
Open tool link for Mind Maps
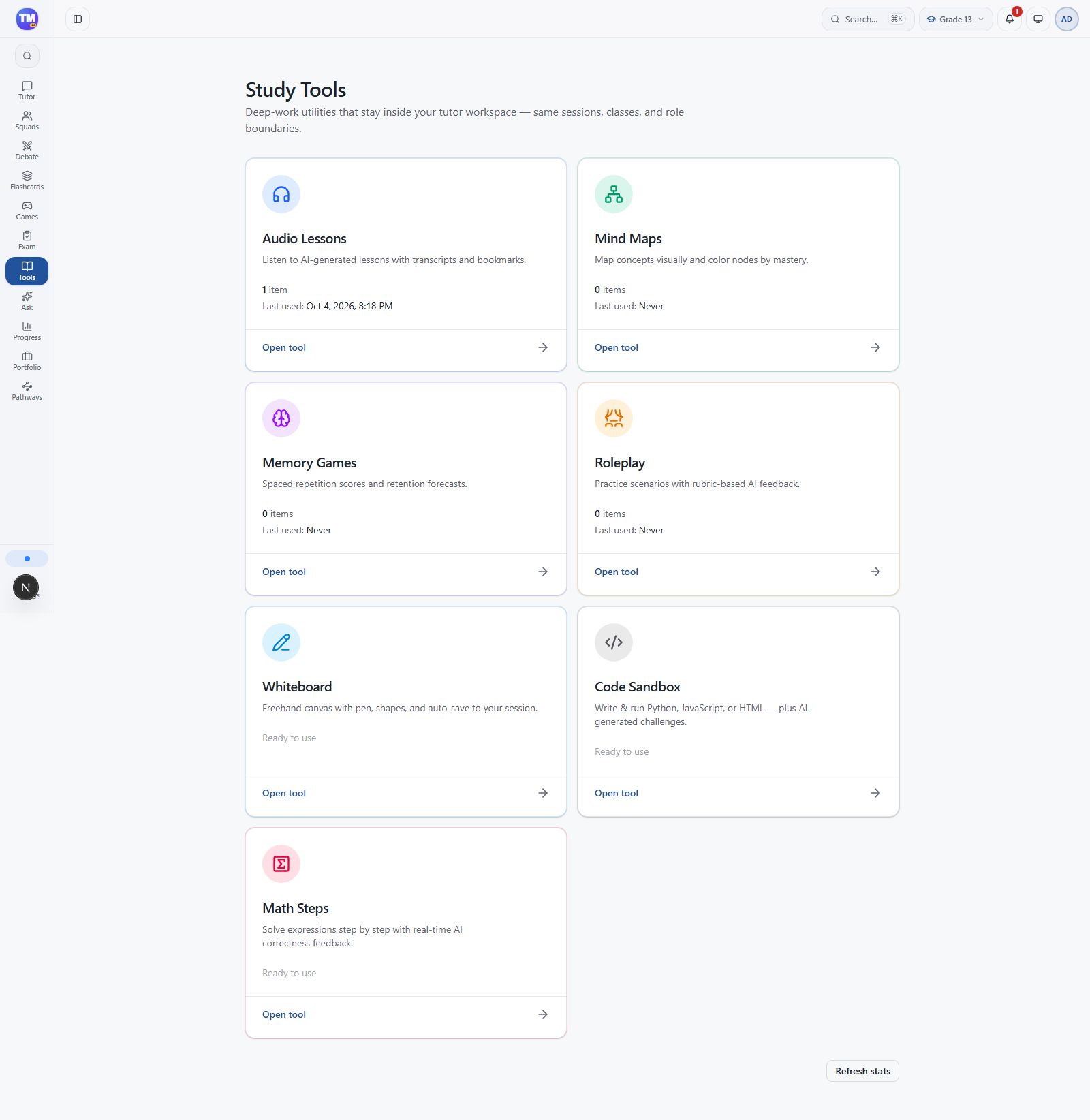point(617,347)
